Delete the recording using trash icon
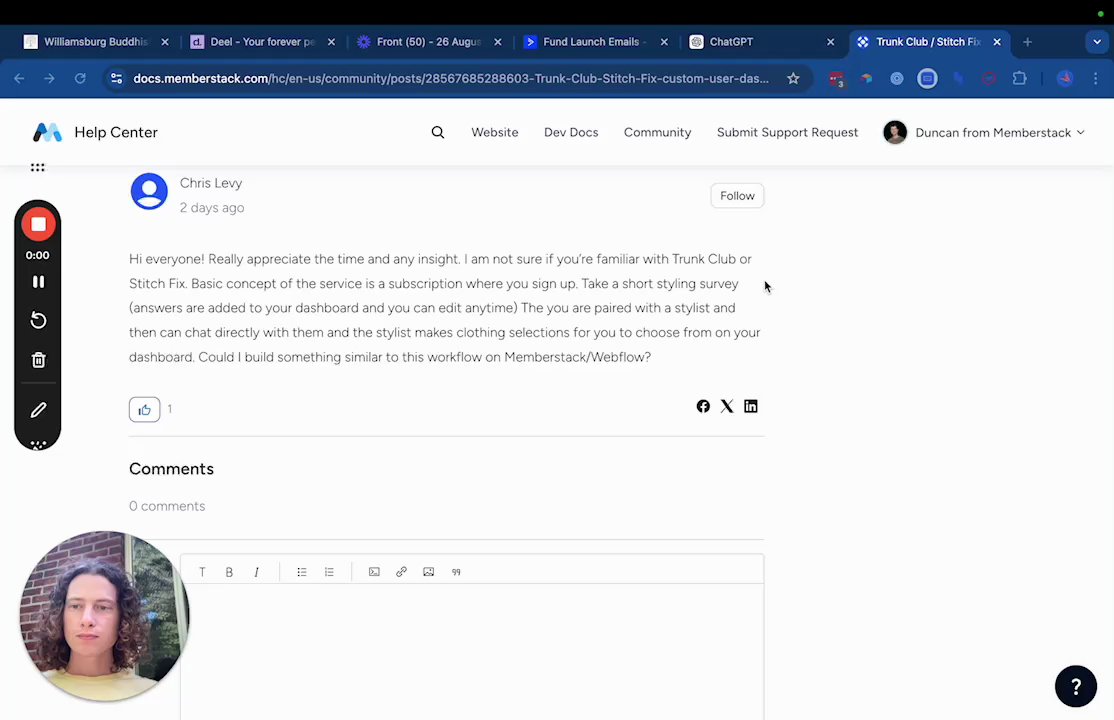1114x720 pixels. coord(38,360)
